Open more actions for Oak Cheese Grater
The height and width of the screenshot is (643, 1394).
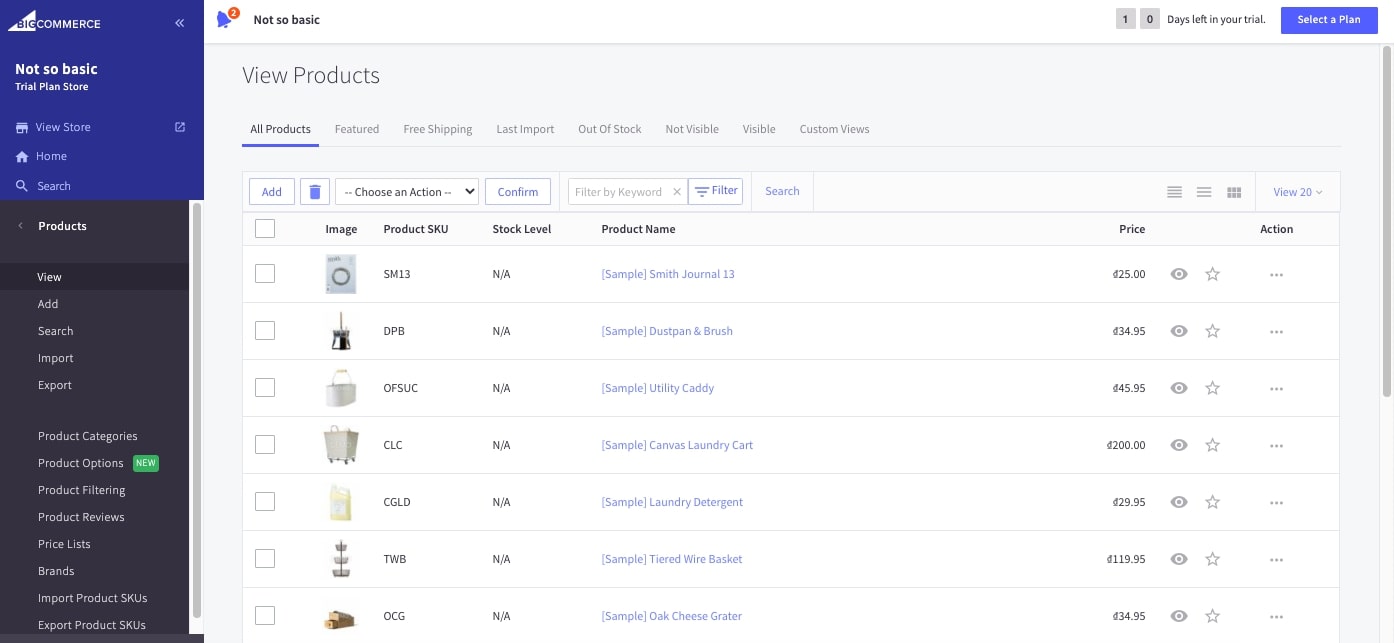coord(1276,616)
